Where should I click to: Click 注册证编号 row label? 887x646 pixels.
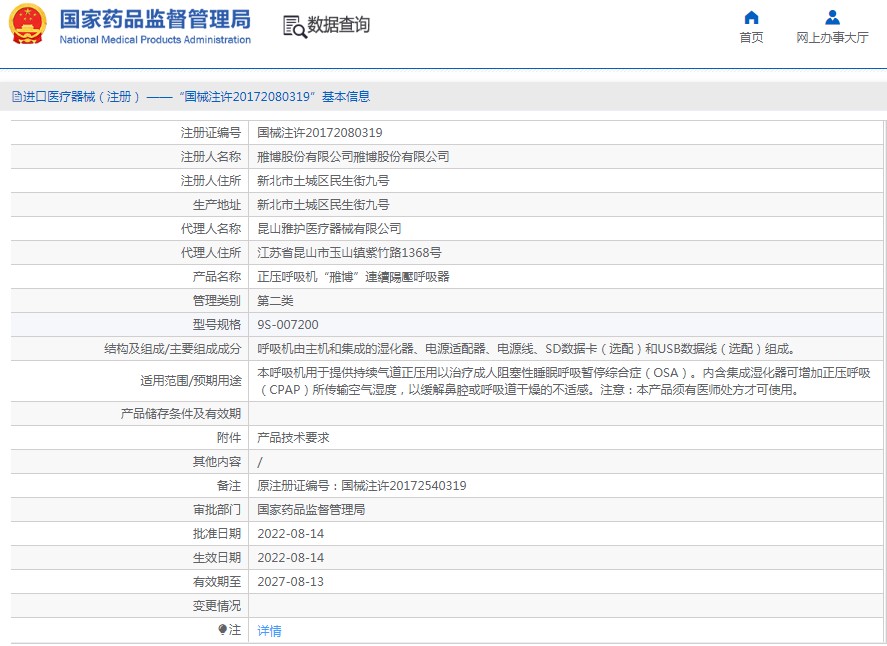tap(210, 133)
